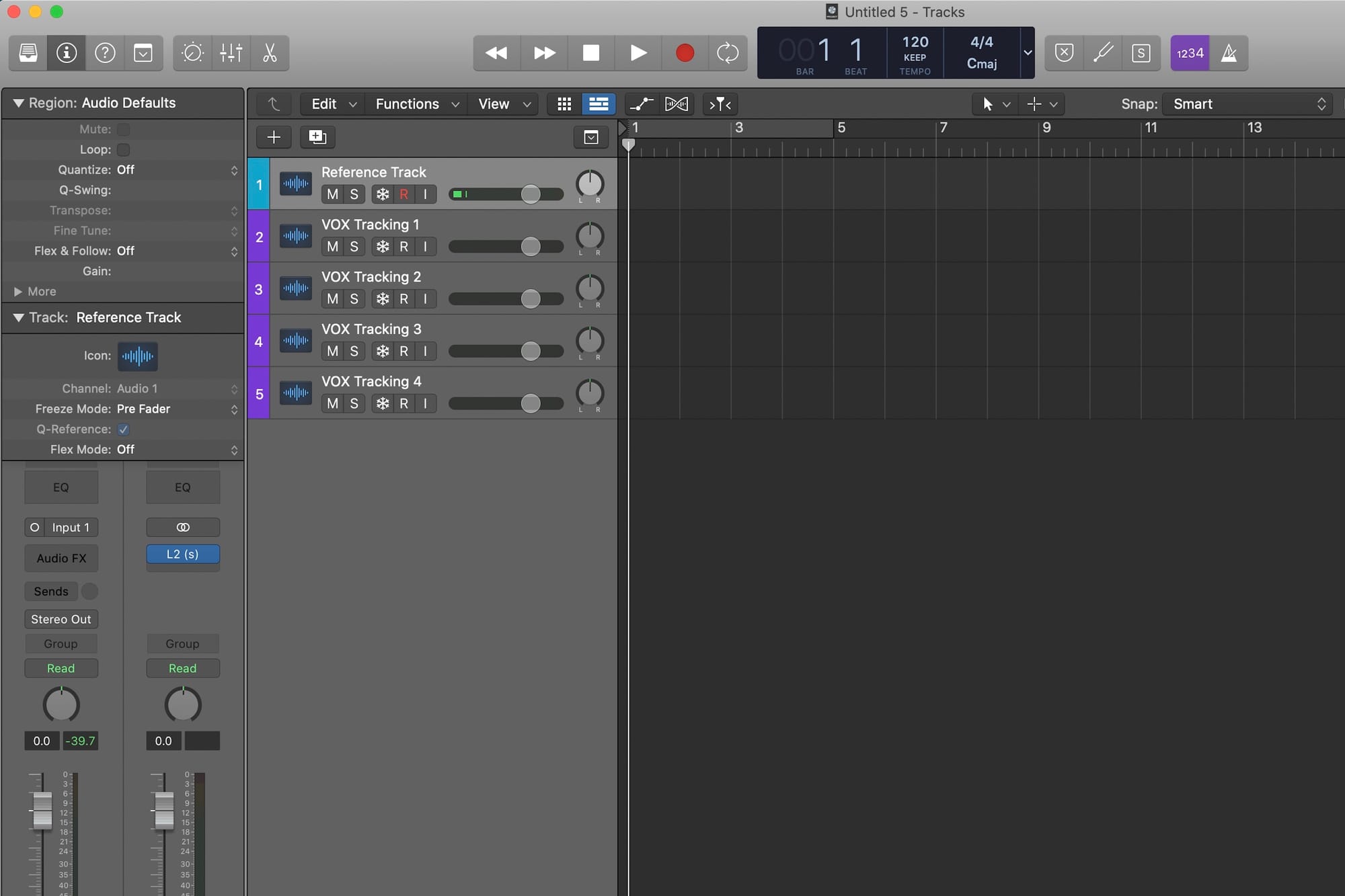
Task: Toggle the metronome on
Action: click(1229, 52)
